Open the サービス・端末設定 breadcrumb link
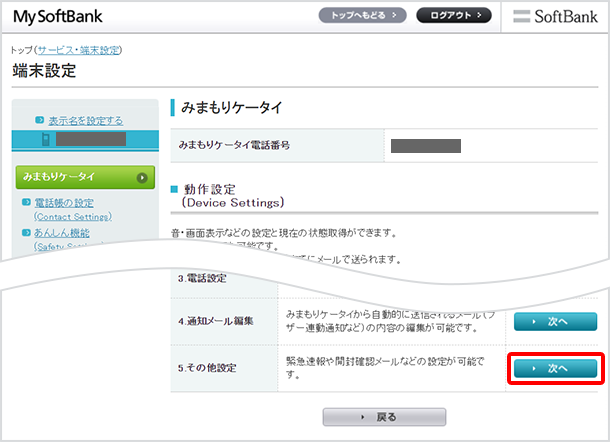 coord(79,50)
